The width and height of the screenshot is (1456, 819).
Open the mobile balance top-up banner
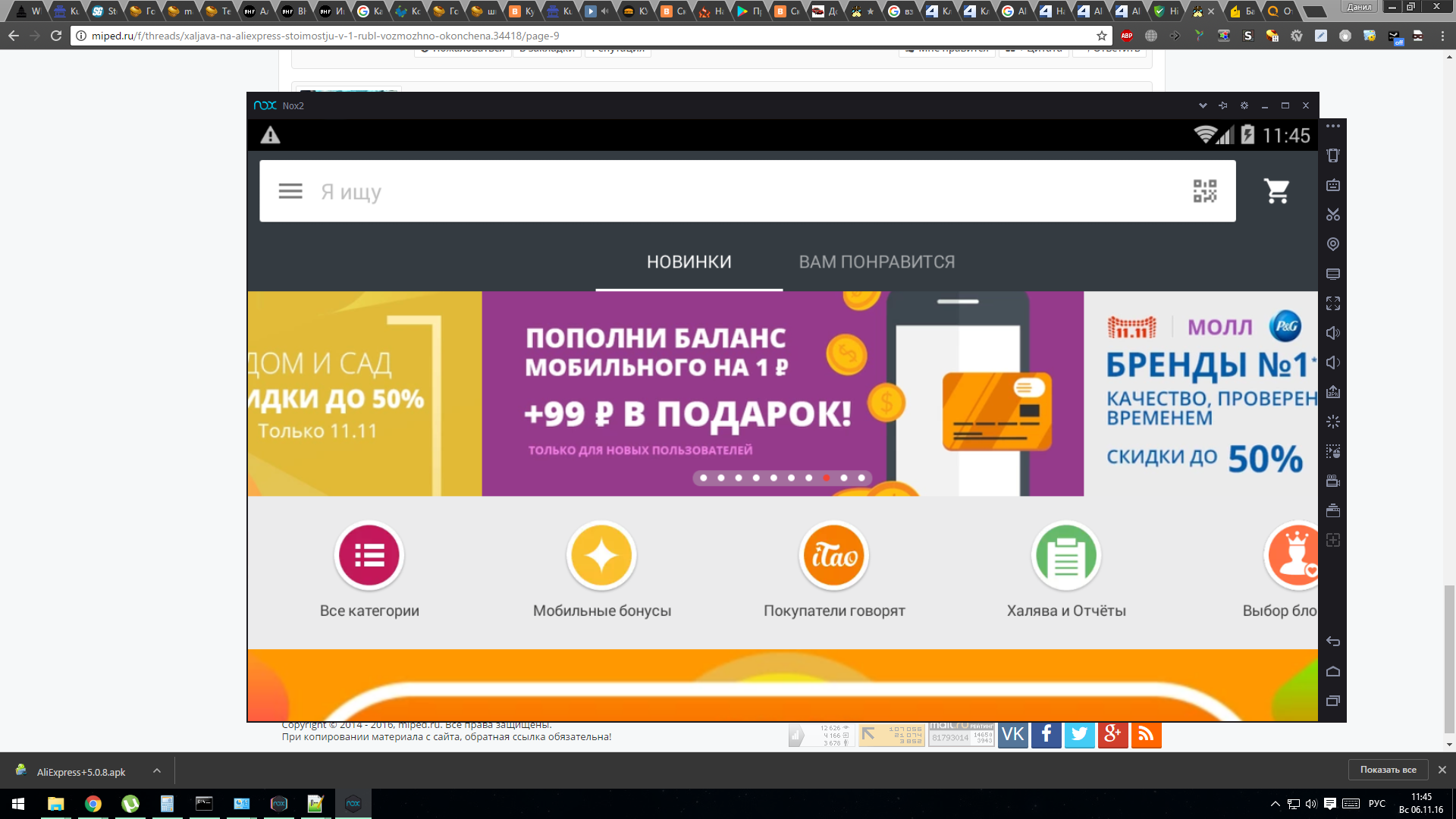tap(783, 394)
